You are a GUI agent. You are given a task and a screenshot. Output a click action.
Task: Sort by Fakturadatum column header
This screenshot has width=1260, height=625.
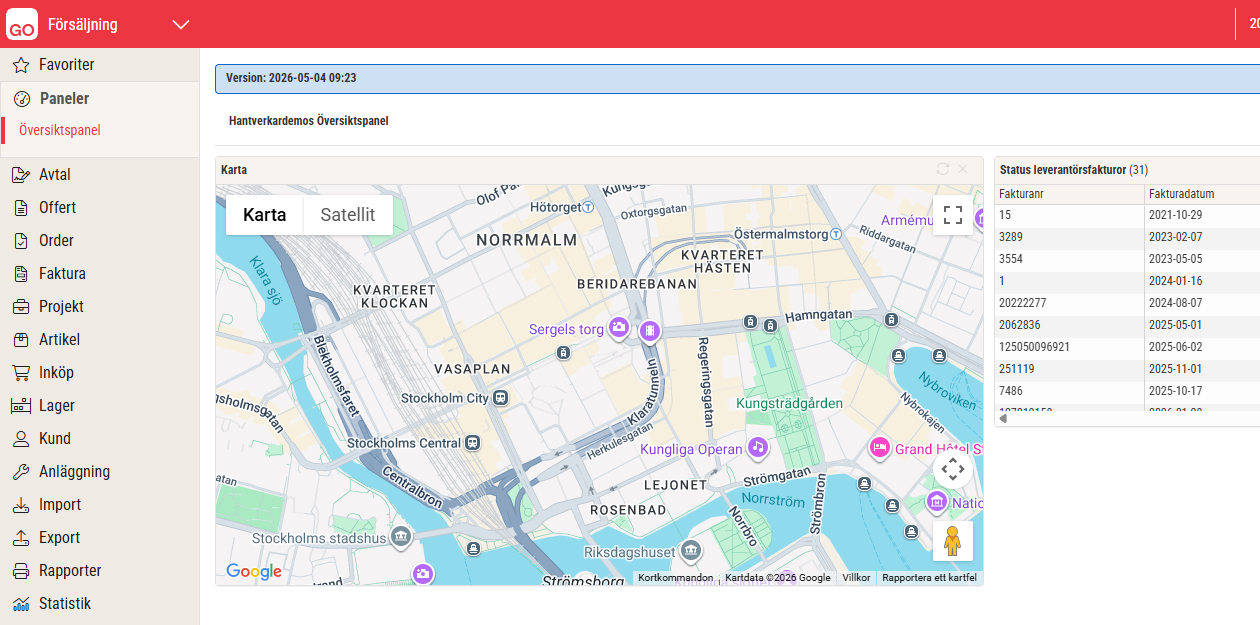click(1202, 194)
